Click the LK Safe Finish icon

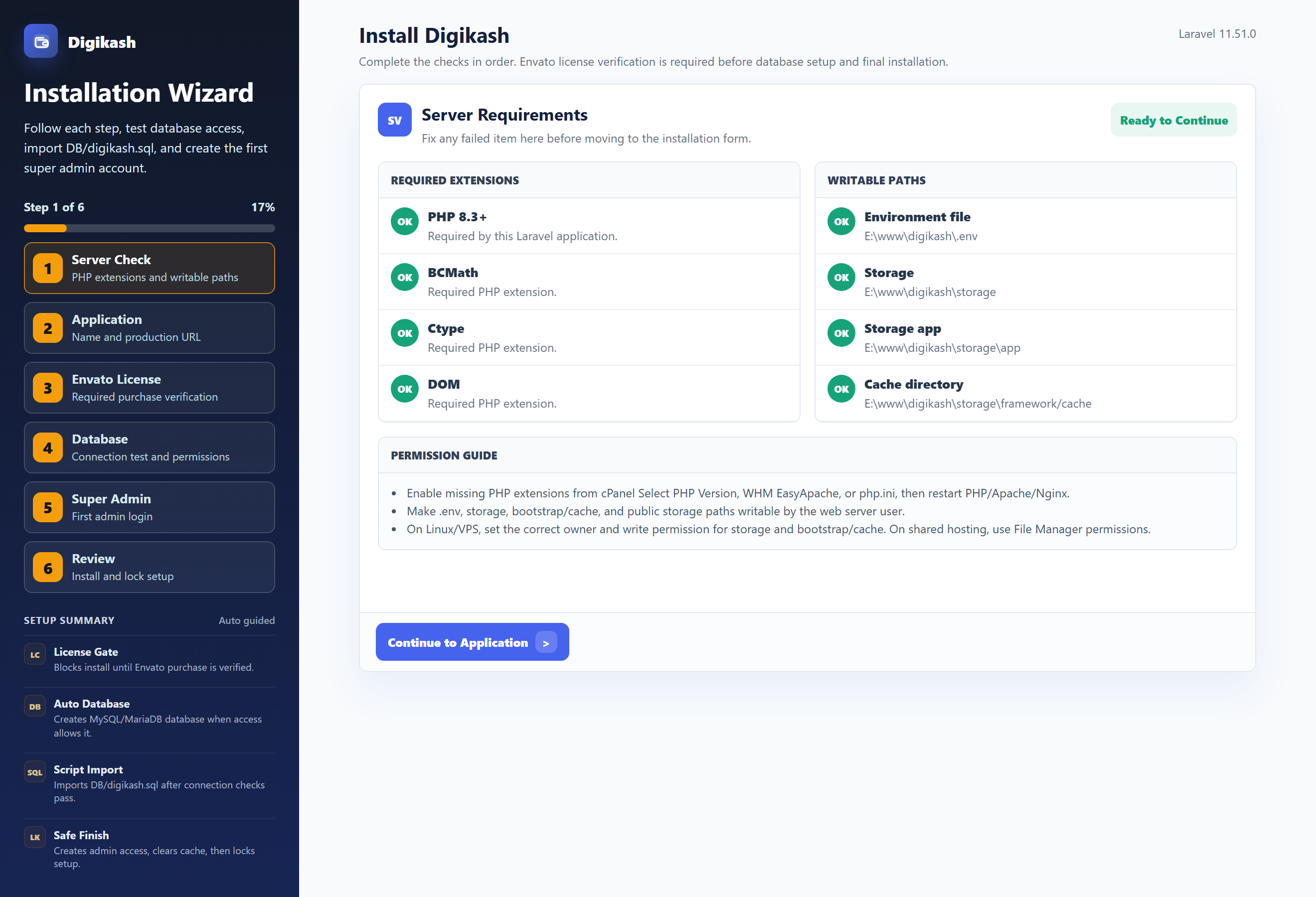click(x=34, y=838)
